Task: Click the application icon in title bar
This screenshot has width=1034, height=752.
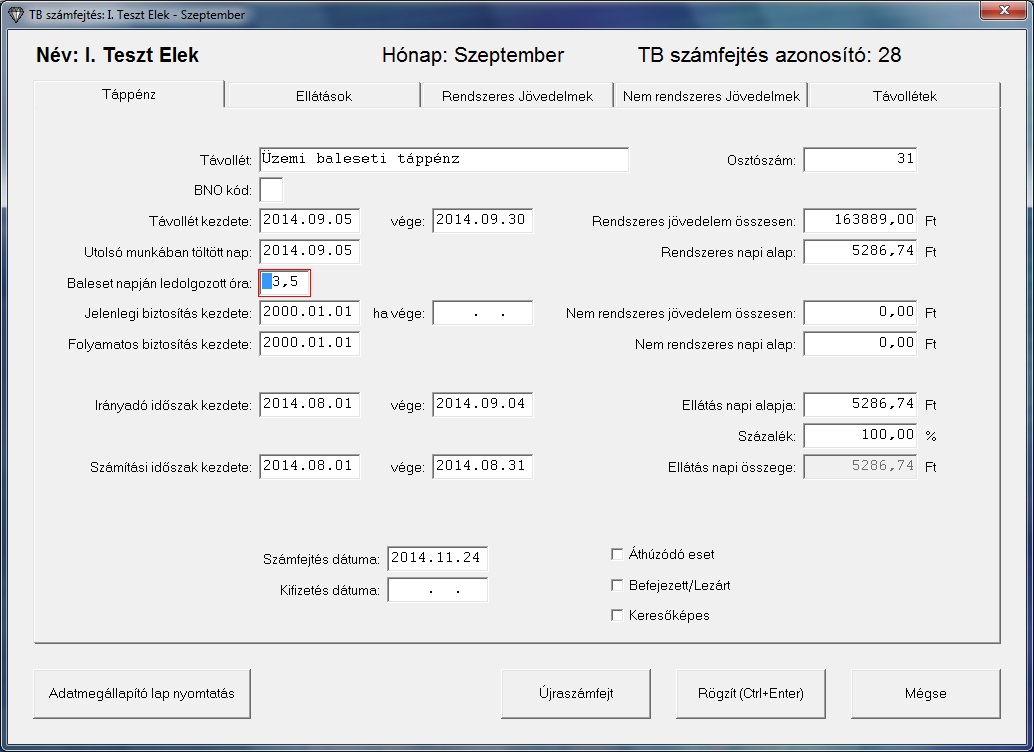Action: [15, 15]
